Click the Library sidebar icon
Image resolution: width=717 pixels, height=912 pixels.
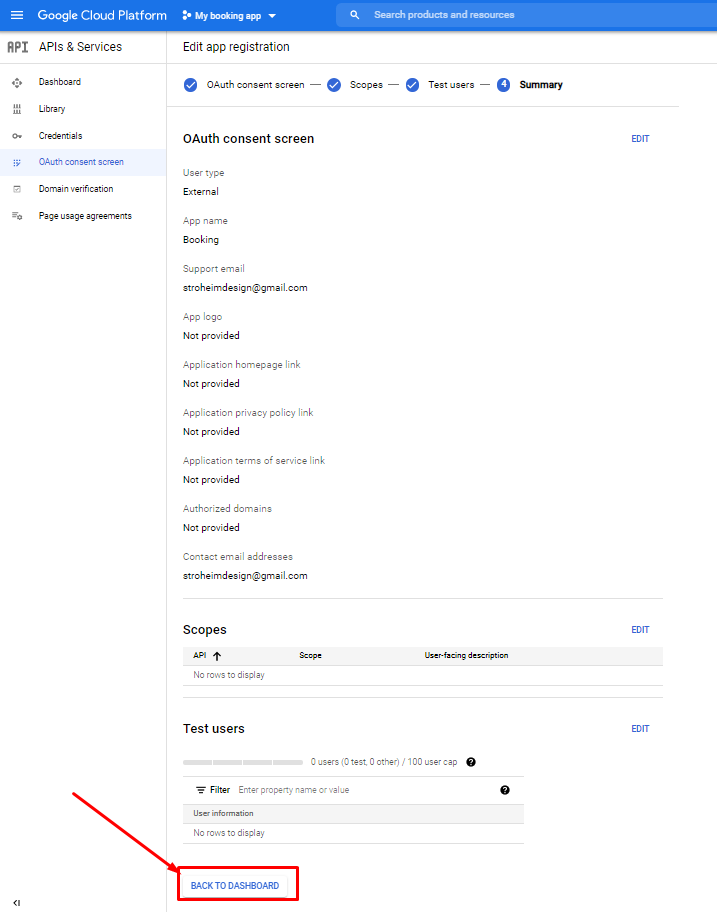pyautogui.click(x=17, y=109)
